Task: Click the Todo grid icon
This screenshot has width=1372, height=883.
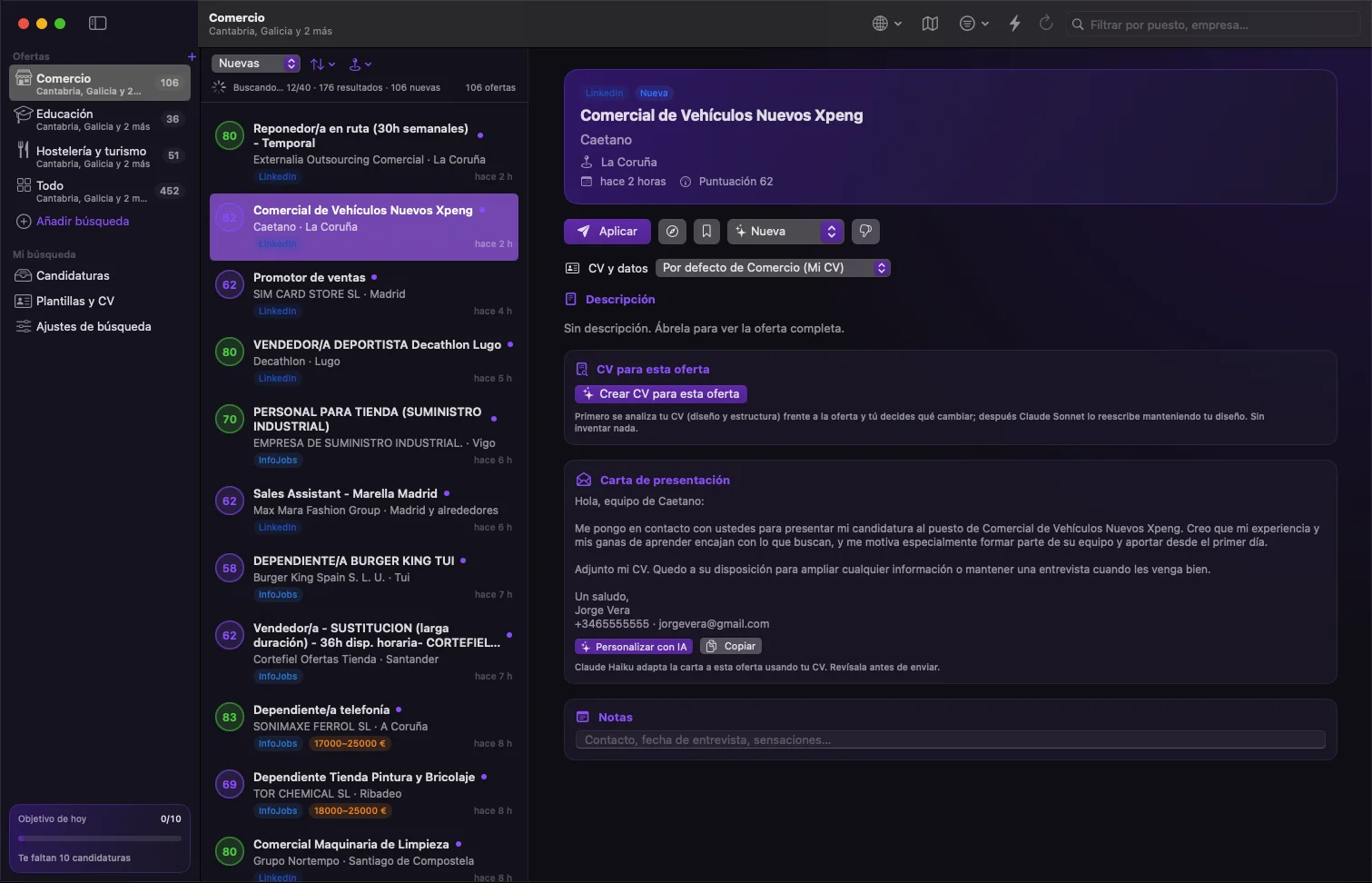Action: (24, 185)
